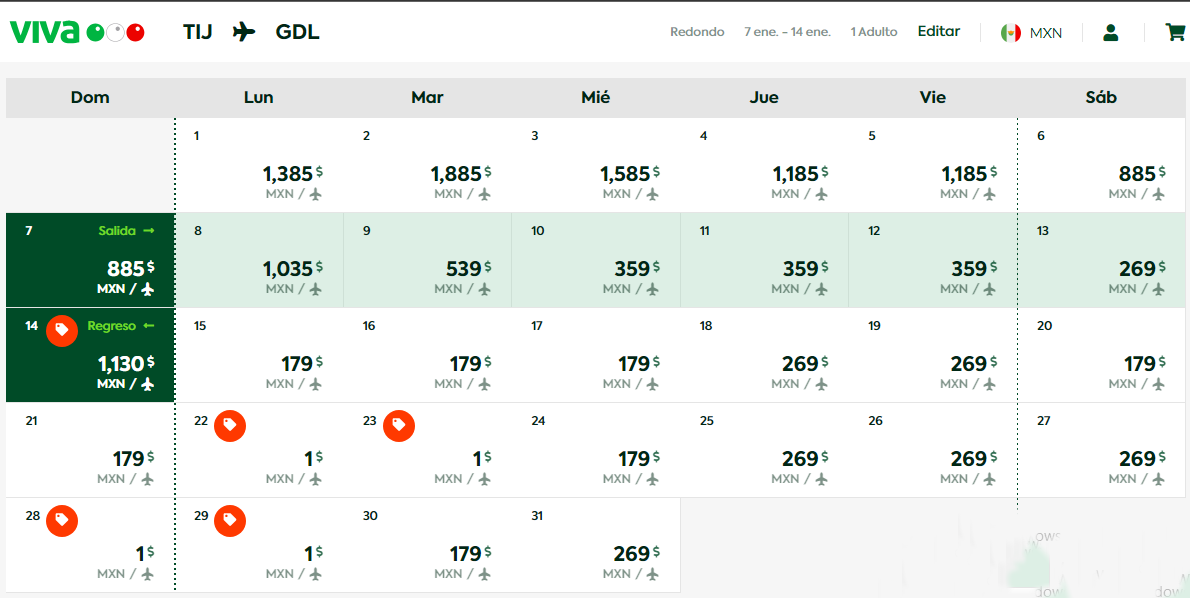Click the Mexico flag icon
Image resolution: width=1190 pixels, height=598 pixels.
click(1011, 32)
